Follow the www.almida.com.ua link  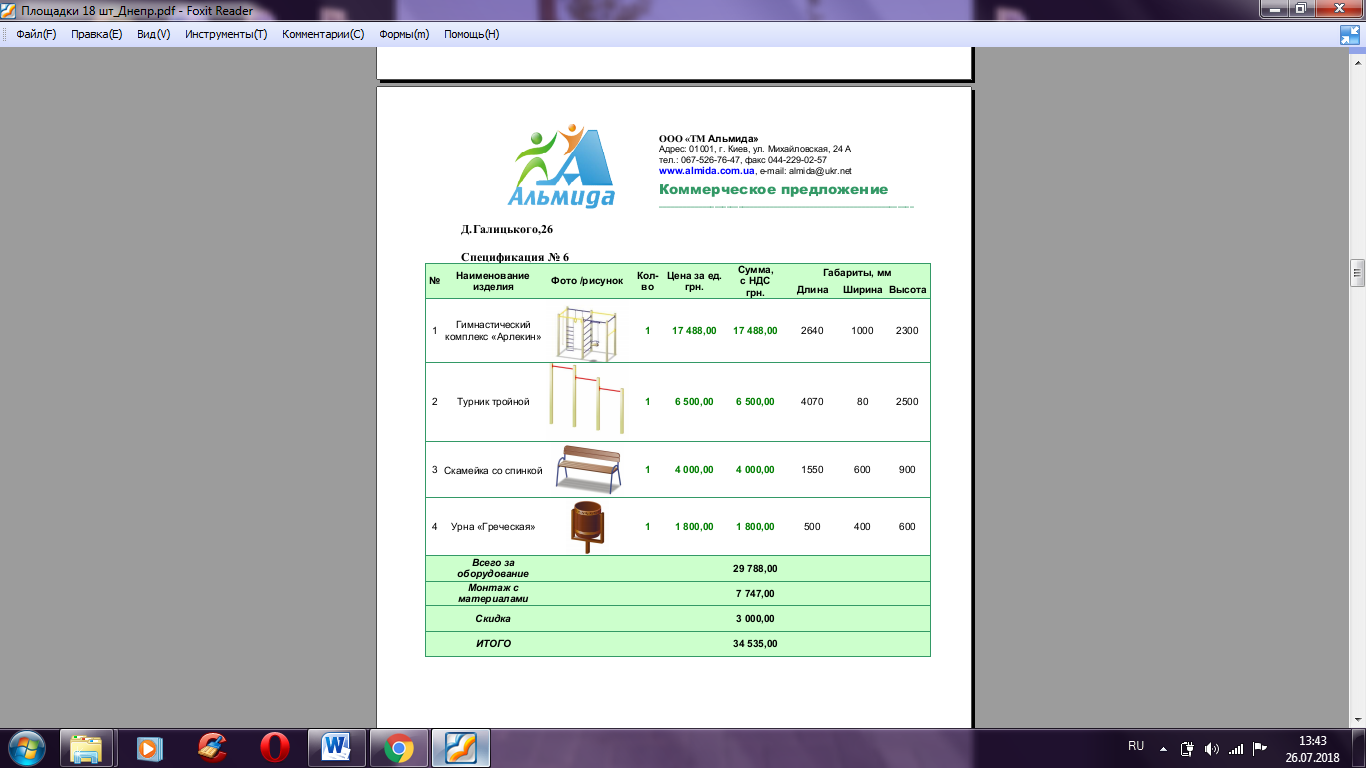click(x=706, y=171)
